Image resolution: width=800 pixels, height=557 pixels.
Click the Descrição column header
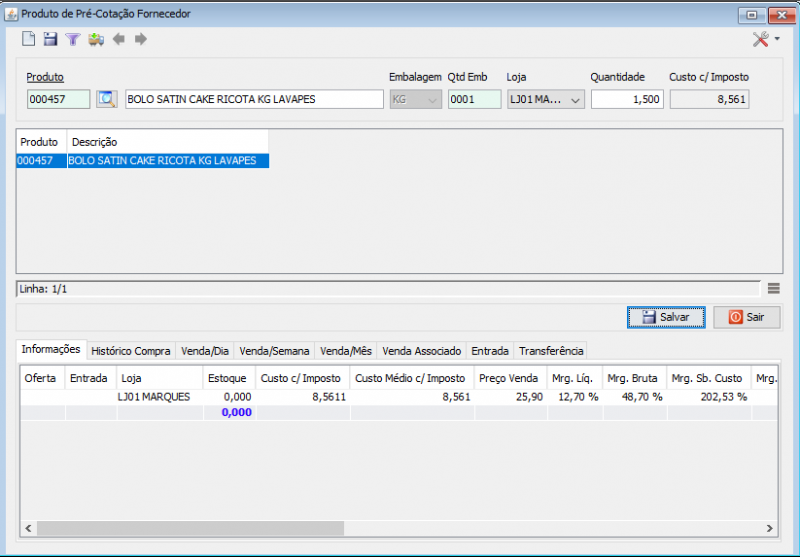(168, 142)
